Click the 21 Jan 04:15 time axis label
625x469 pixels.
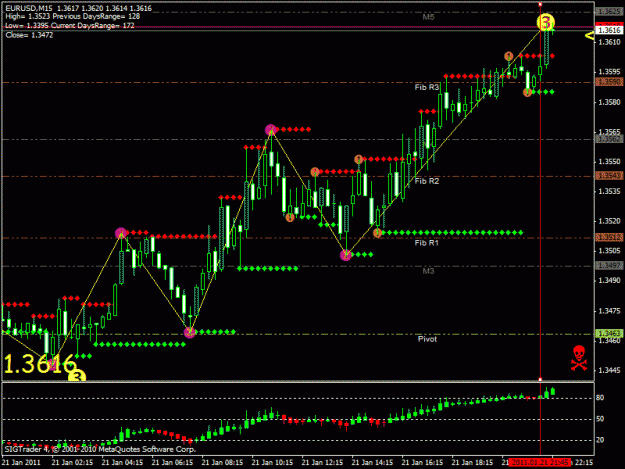coord(122,462)
